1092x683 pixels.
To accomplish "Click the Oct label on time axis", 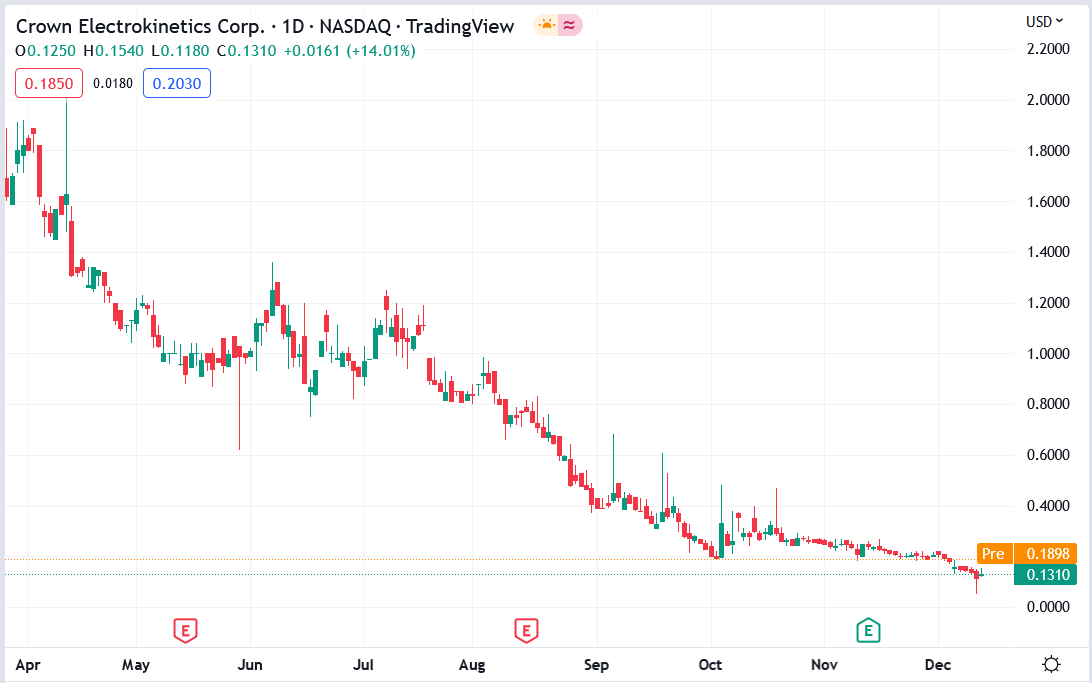I will [x=710, y=665].
